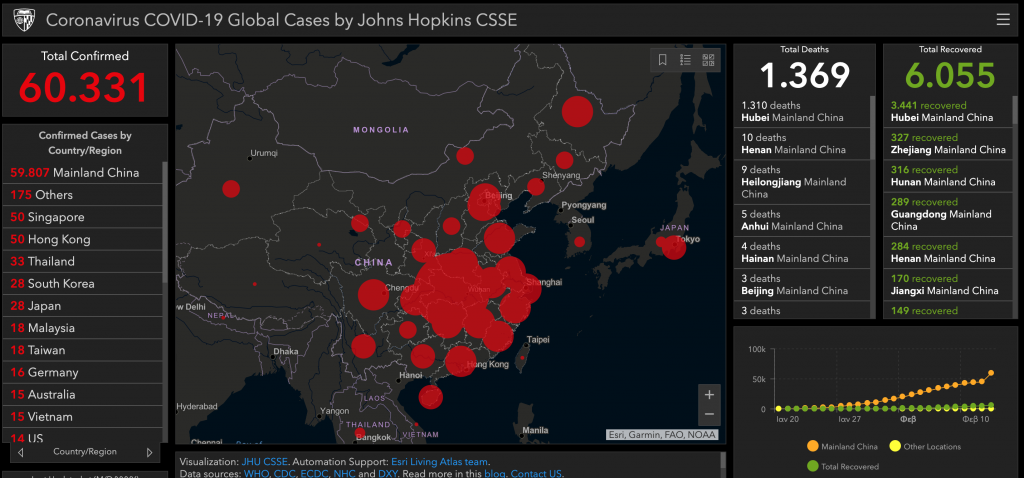Zoom out on the map with minus button

709,414
